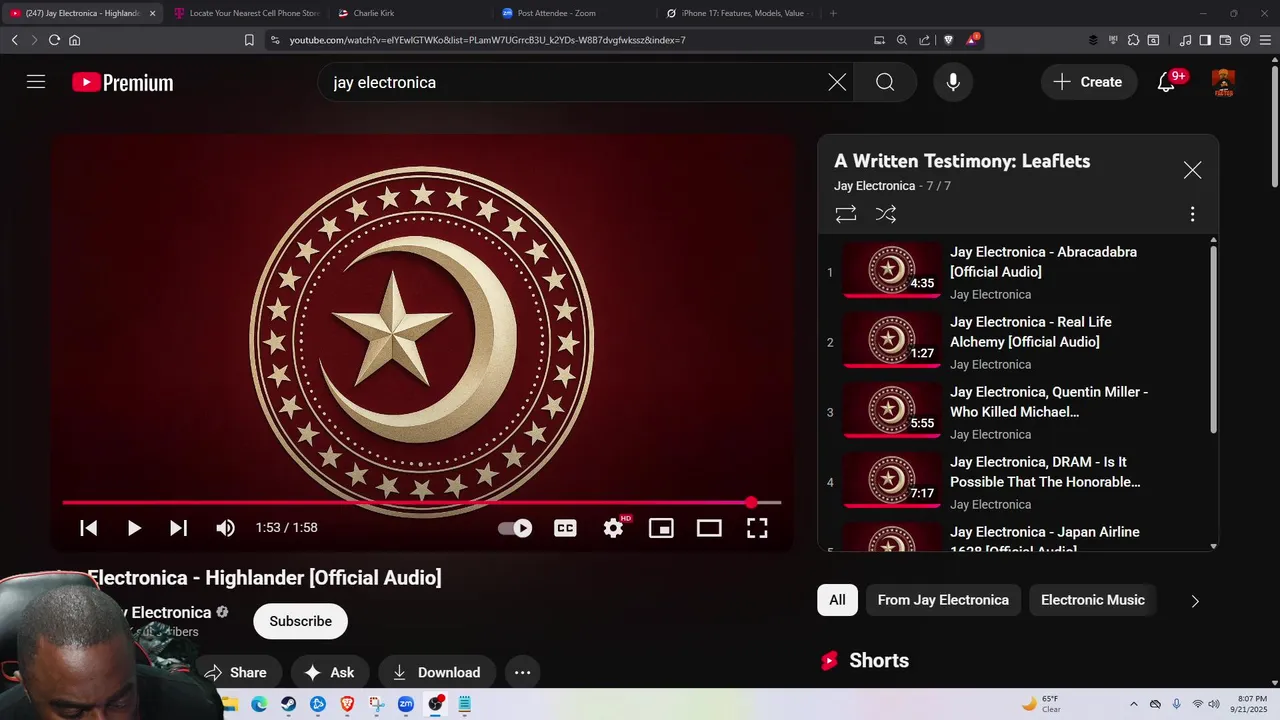
Task: Subscribe to the Jay Electronica channel
Action: pos(300,621)
